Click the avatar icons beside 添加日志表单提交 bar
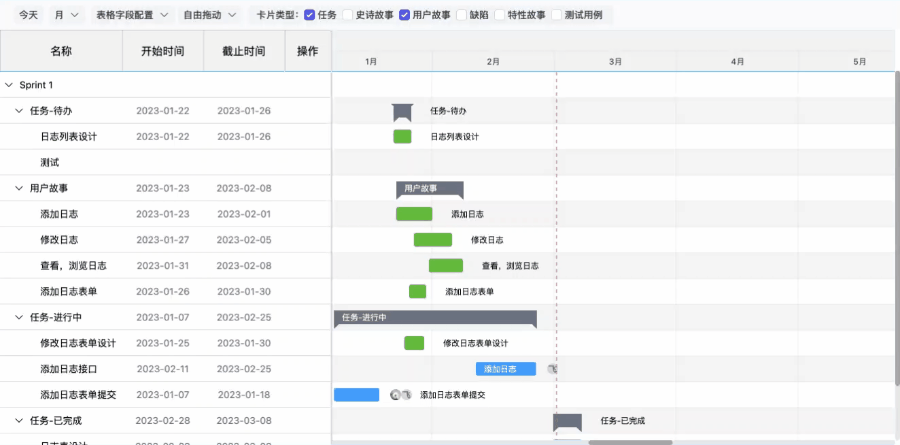The height and width of the screenshot is (445, 900). (400, 395)
